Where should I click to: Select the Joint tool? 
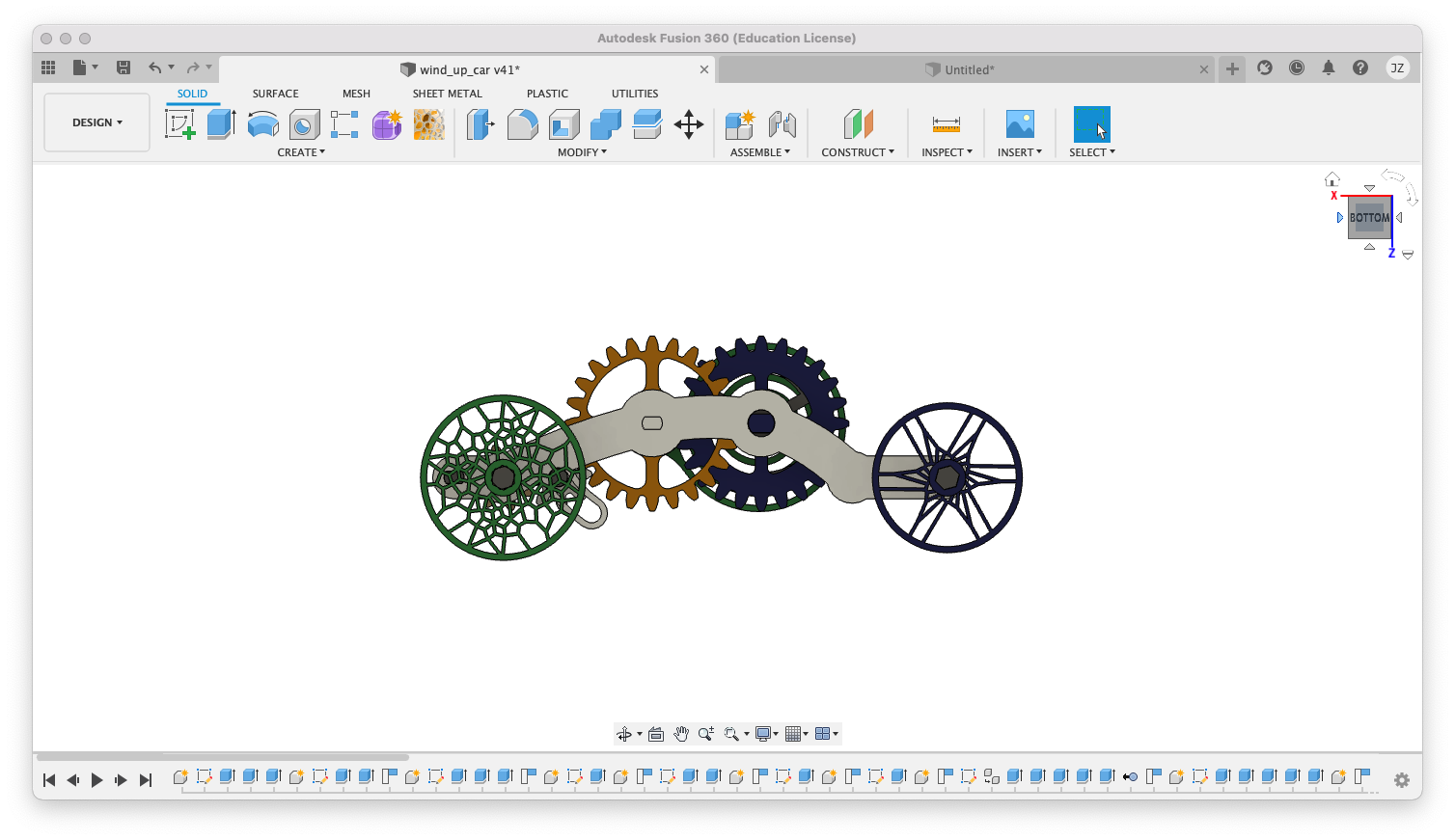point(782,124)
